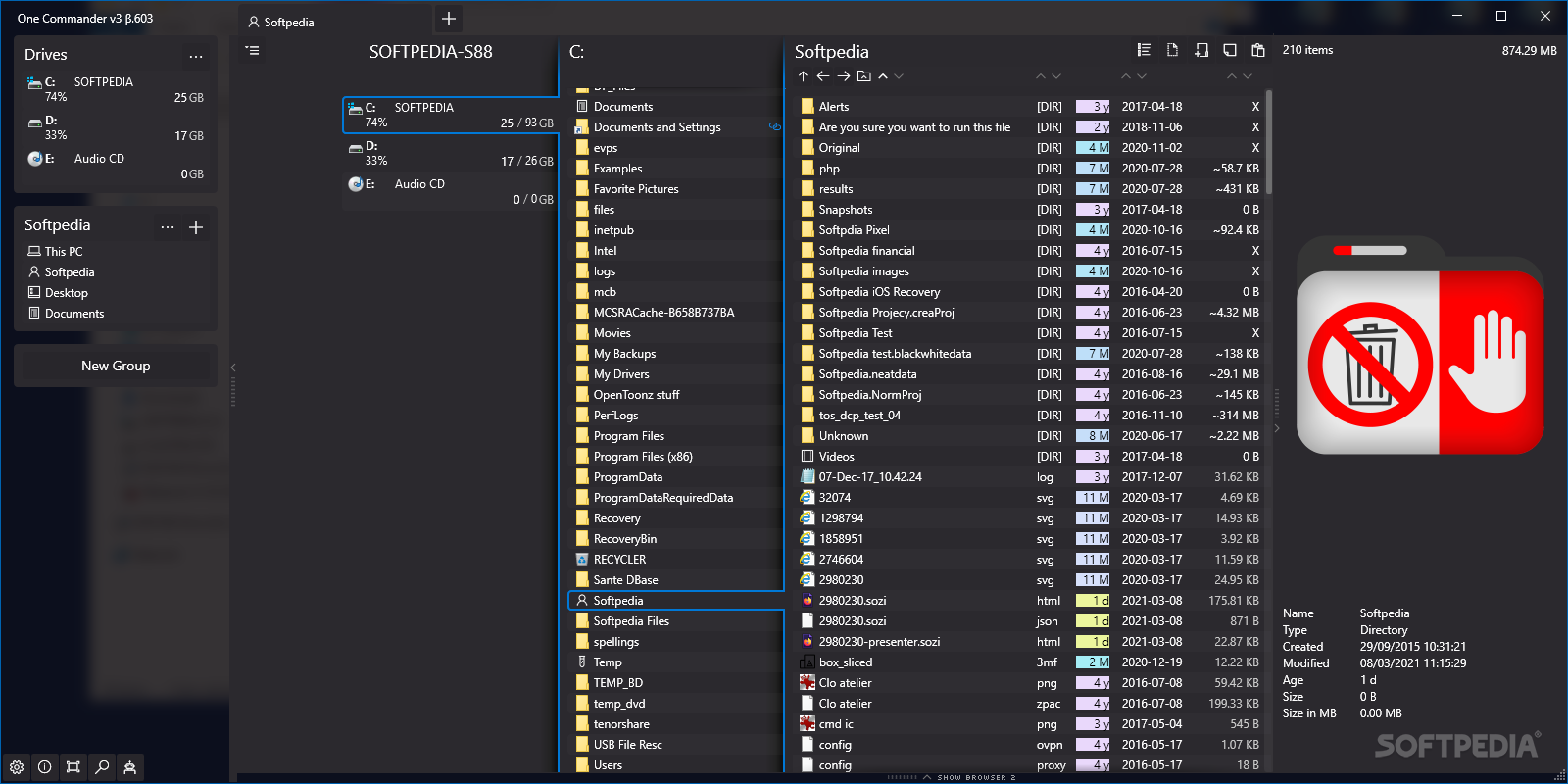The width and height of the screenshot is (1568, 784).
Task: Click the file list vertical scrollbar
Action: point(1269,142)
